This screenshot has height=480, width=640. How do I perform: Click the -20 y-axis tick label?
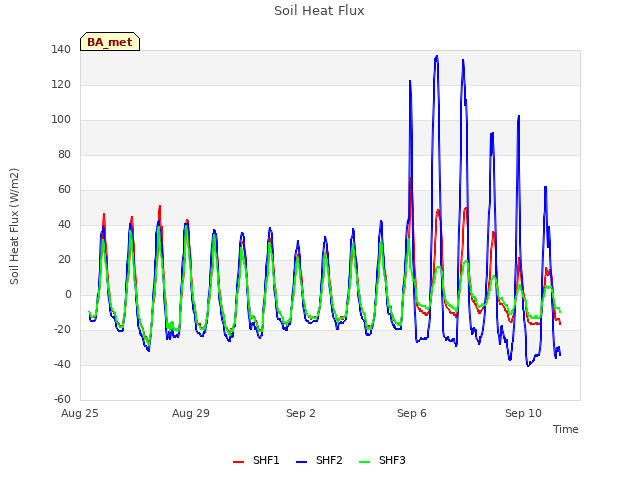coord(62,329)
